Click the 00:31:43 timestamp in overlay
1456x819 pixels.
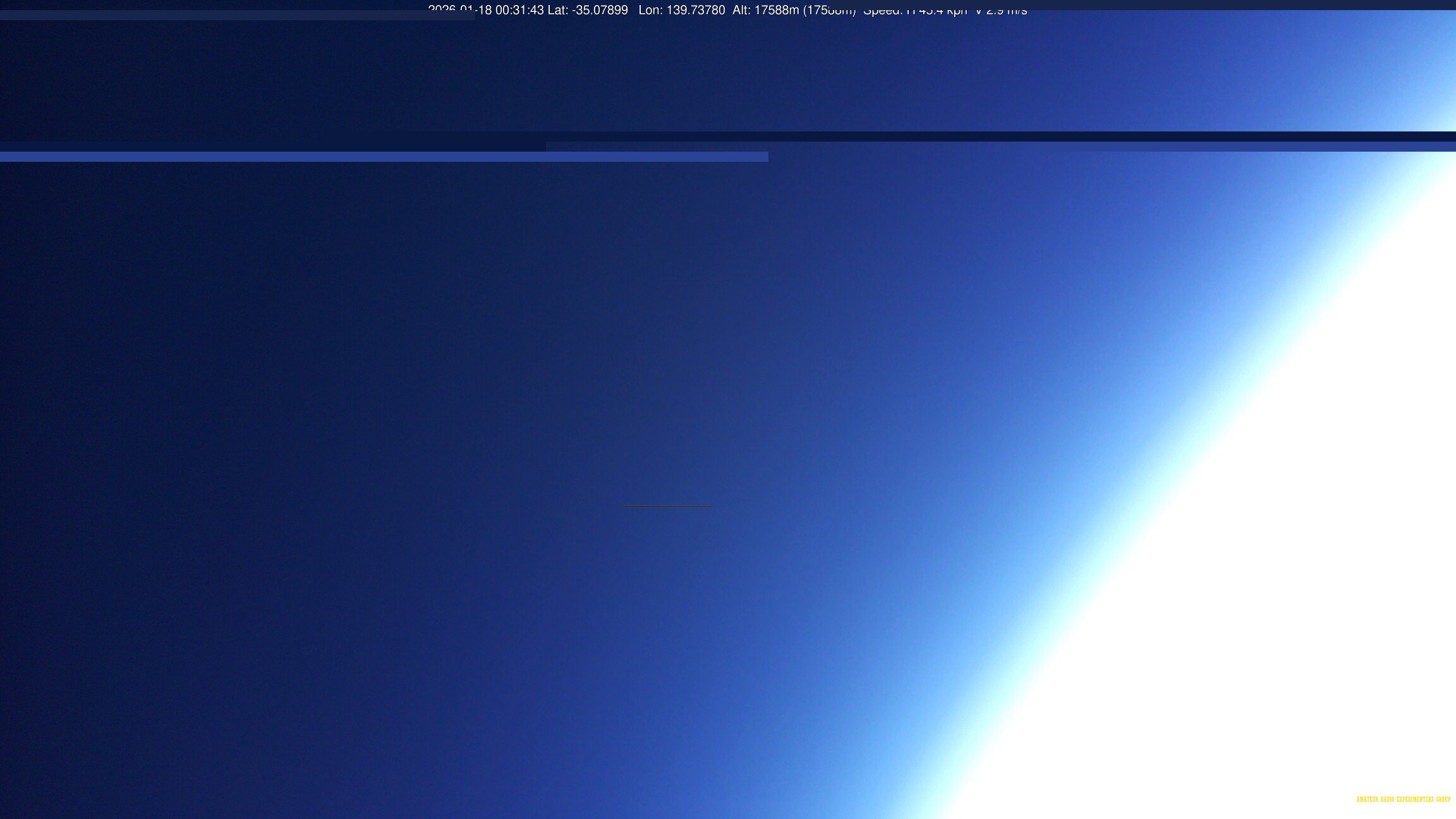(x=519, y=11)
